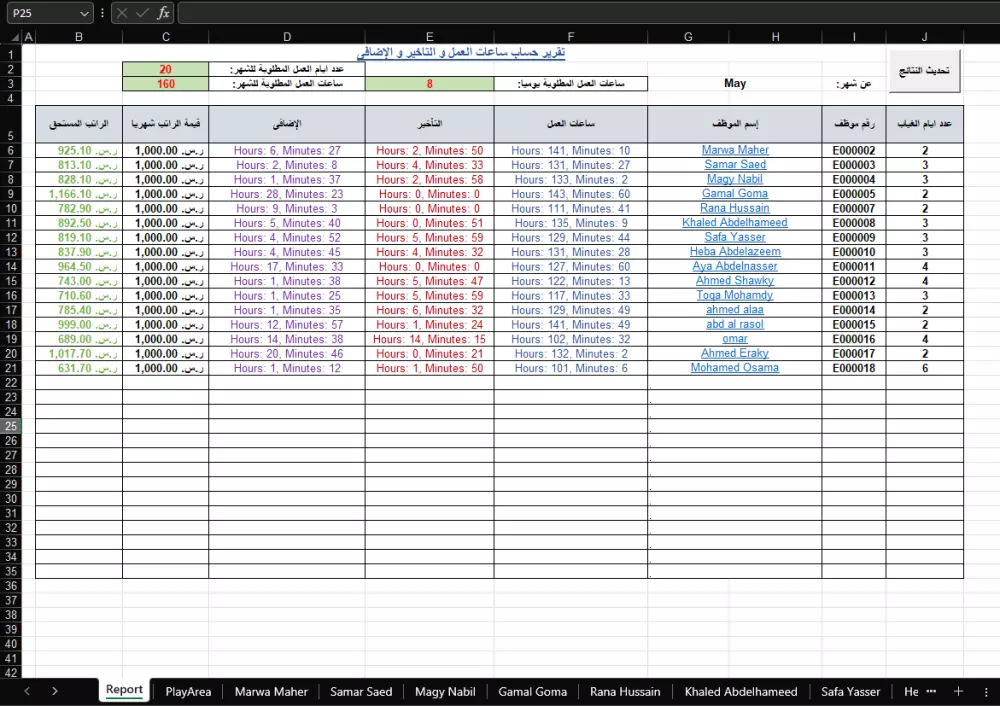This screenshot has width=1000, height=706.
Task: Click the left sheet navigation arrow
Action: (x=26, y=691)
